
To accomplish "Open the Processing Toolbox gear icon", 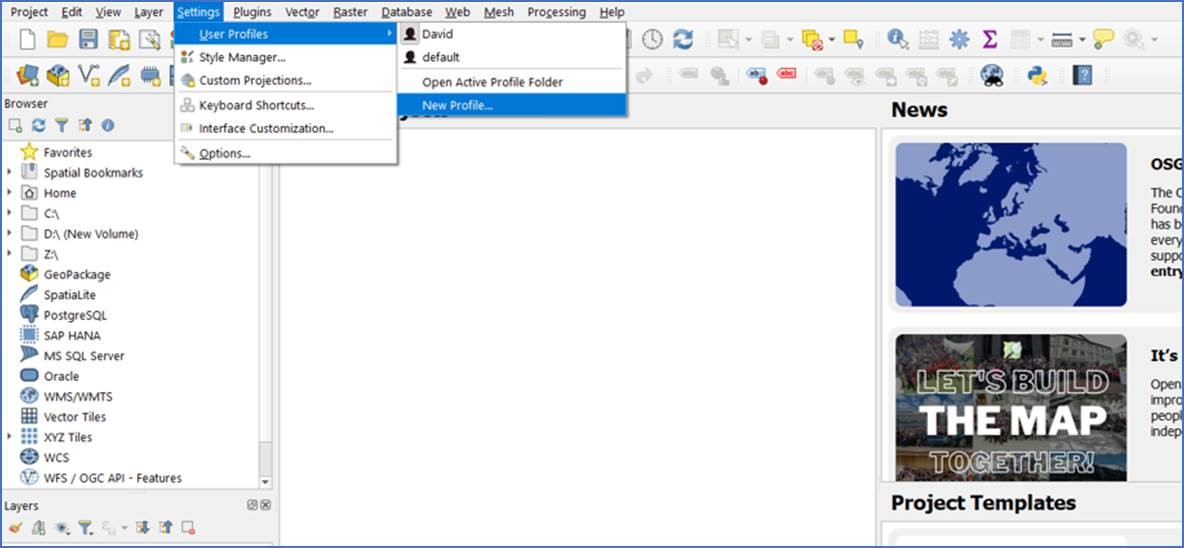I will (x=959, y=39).
